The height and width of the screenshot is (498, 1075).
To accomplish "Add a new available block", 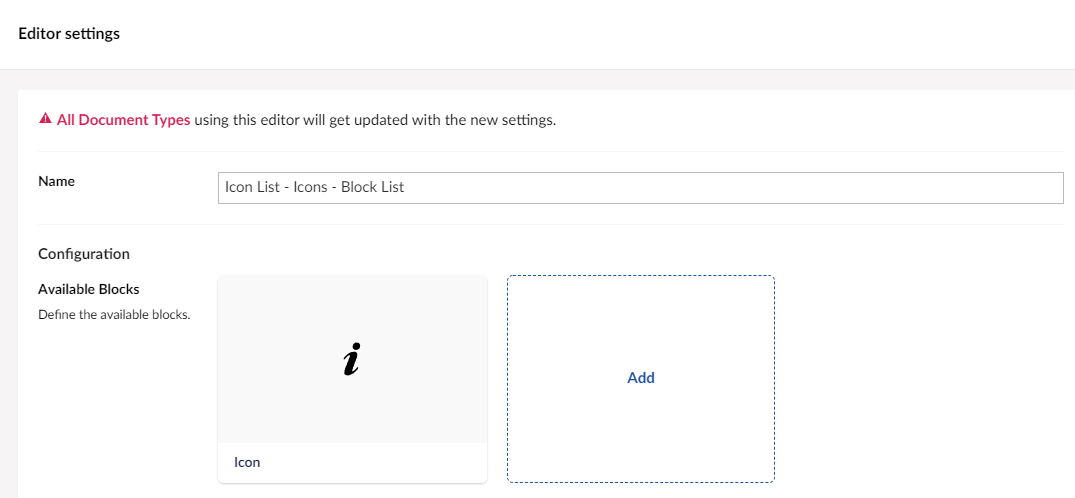I will coord(641,379).
